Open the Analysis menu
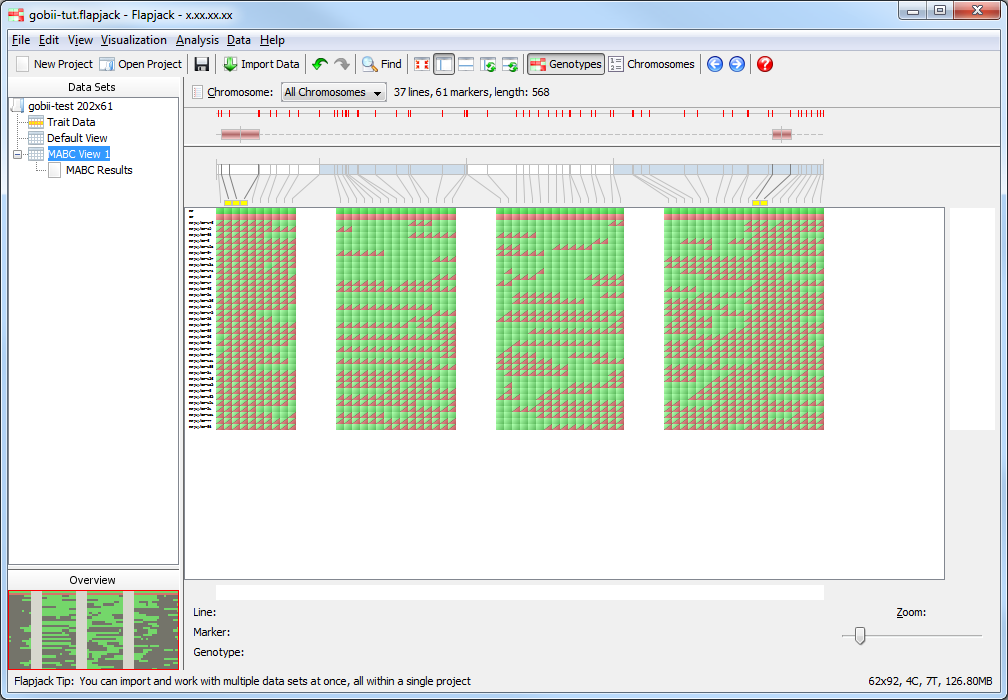 click(197, 40)
